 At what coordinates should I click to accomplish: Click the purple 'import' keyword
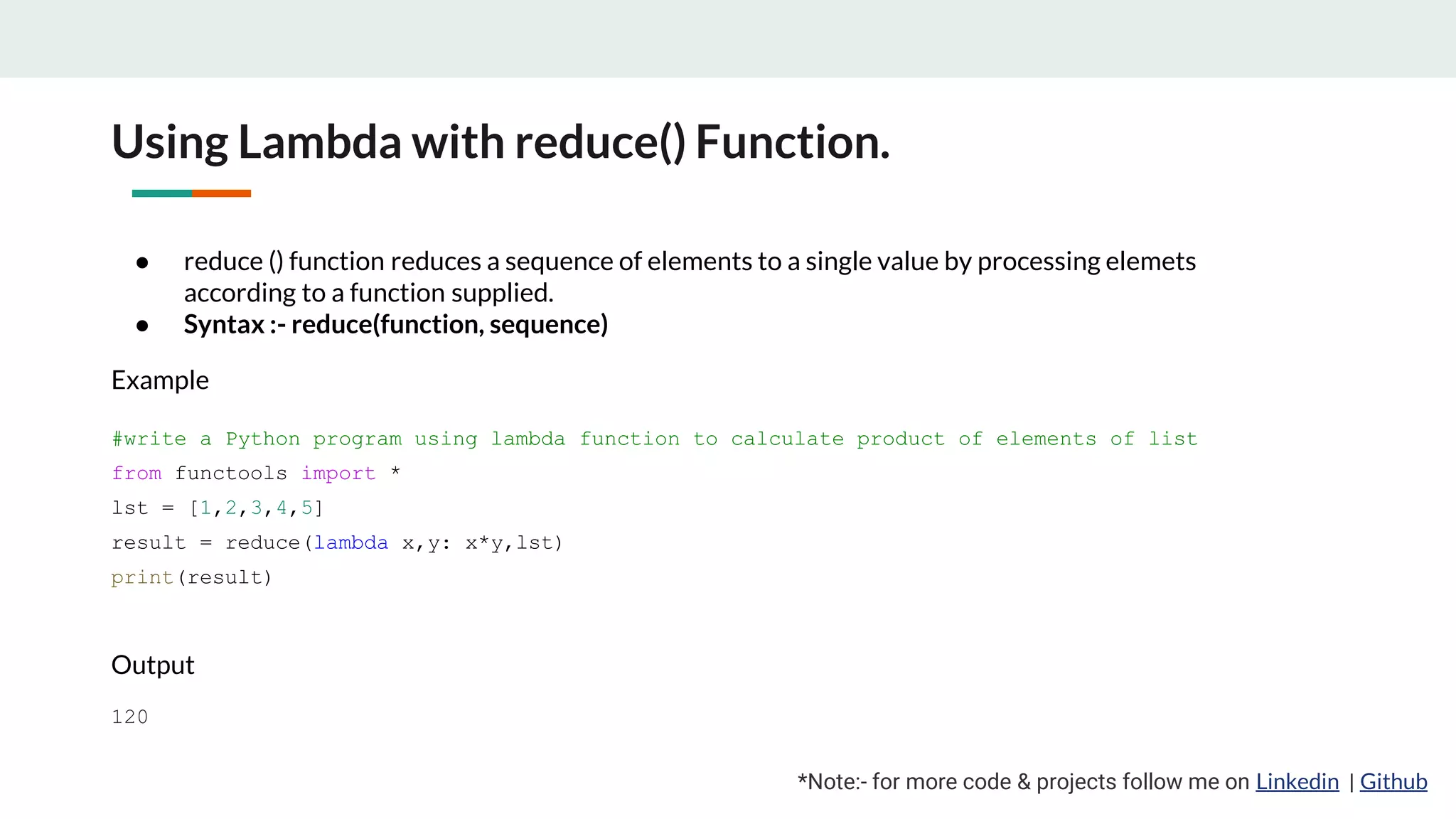(338, 473)
